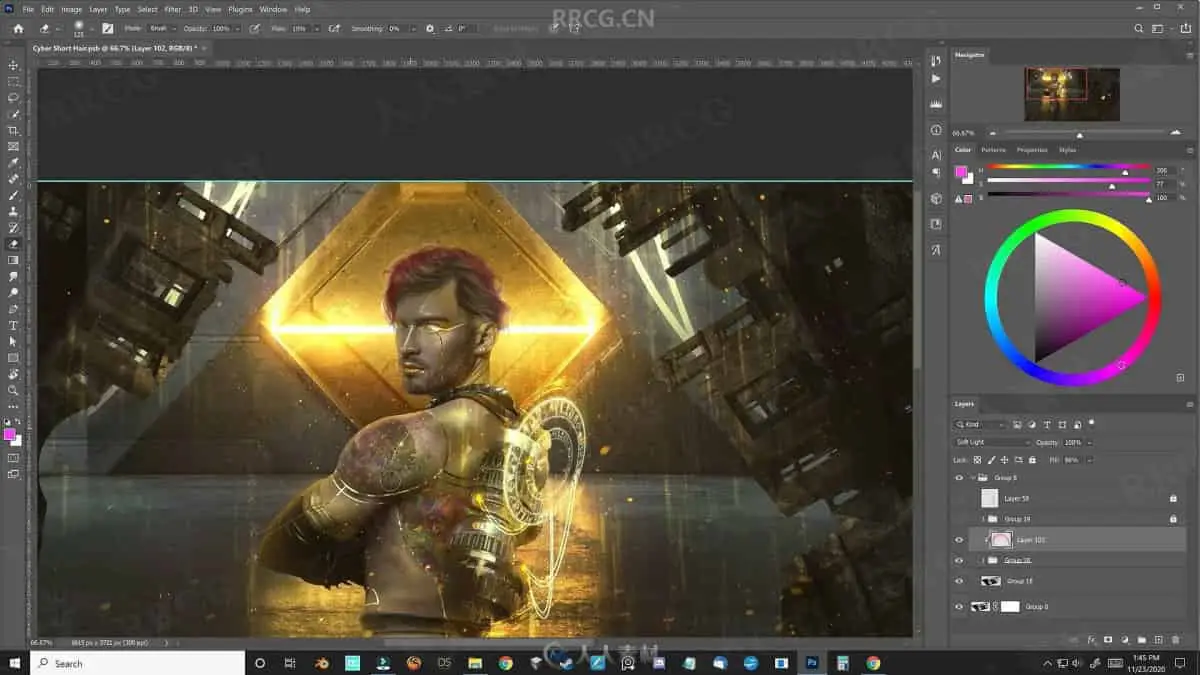Open the Soft Light blend mode dropdown
Viewport: 1200px width, 675px height.
992,442
